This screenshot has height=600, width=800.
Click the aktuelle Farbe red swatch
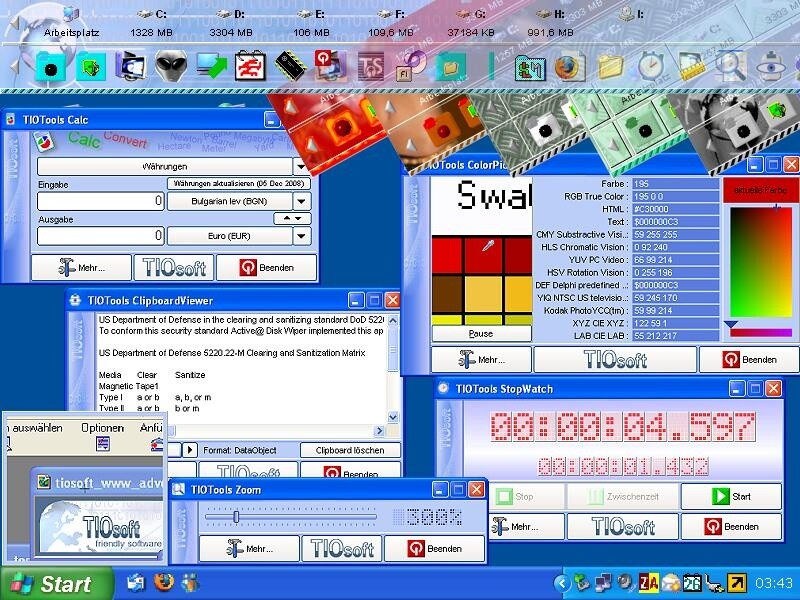coord(761,190)
